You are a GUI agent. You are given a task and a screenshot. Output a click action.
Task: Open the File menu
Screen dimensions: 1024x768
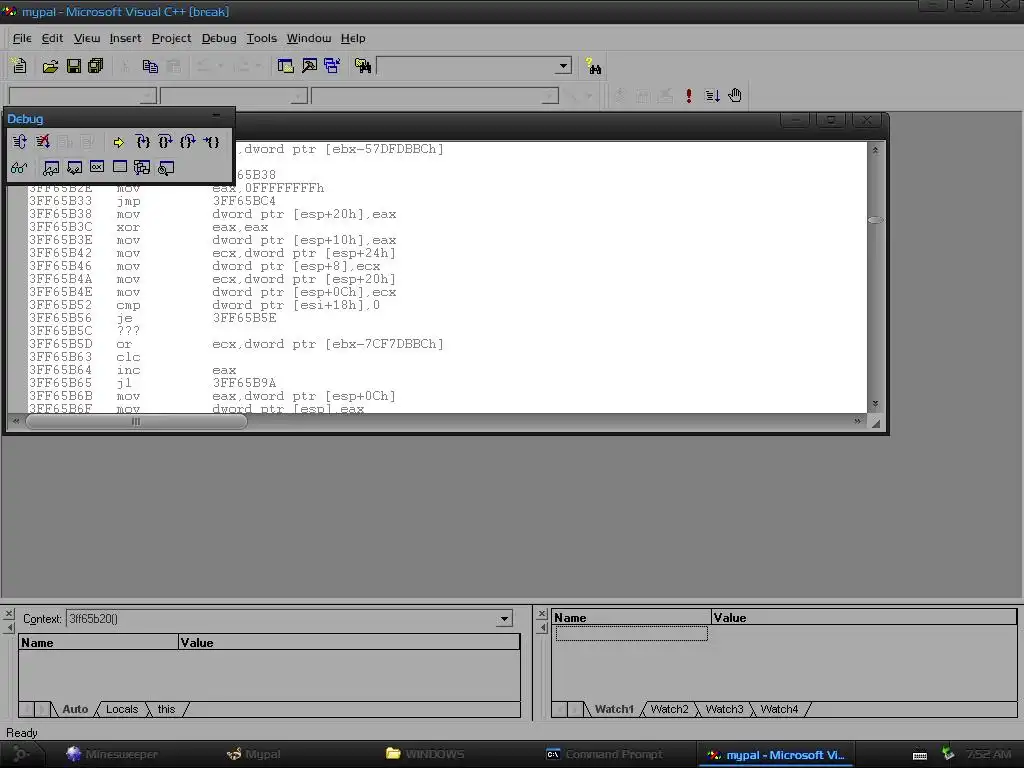[22, 38]
